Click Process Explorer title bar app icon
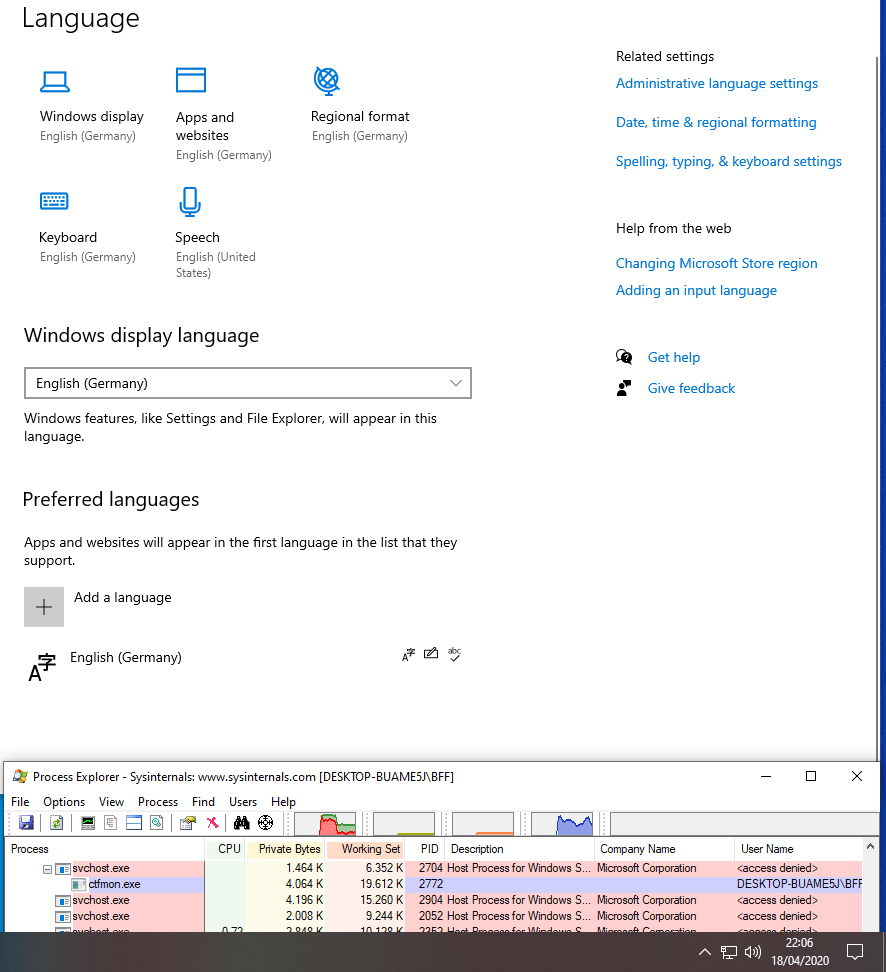 [x=20, y=776]
